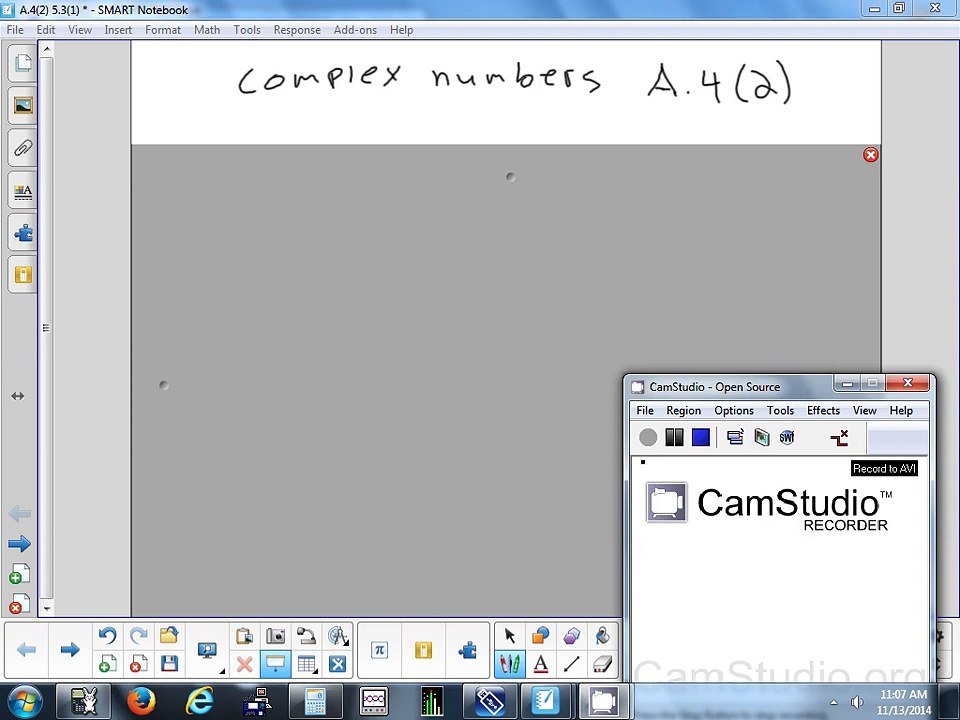
Task: Undo the last action
Action: [x=108, y=636]
